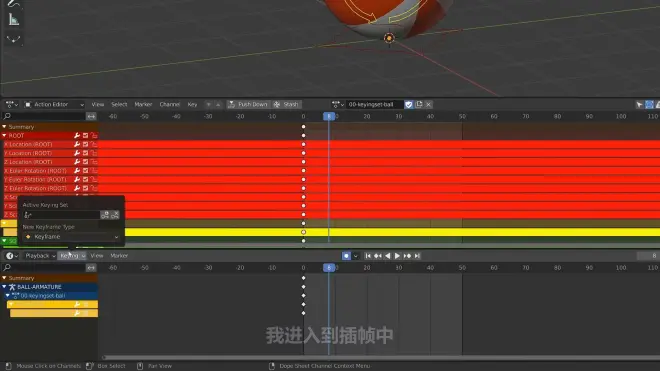Open the New Keyframe Type dropdown
Image resolution: width=660 pixels, height=371 pixels.
point(71,237)
